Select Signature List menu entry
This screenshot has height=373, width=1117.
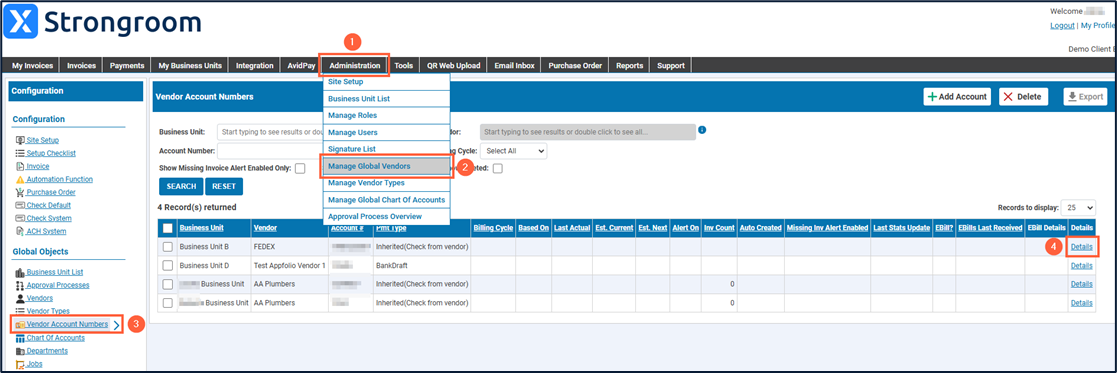[x=387, y=149]
